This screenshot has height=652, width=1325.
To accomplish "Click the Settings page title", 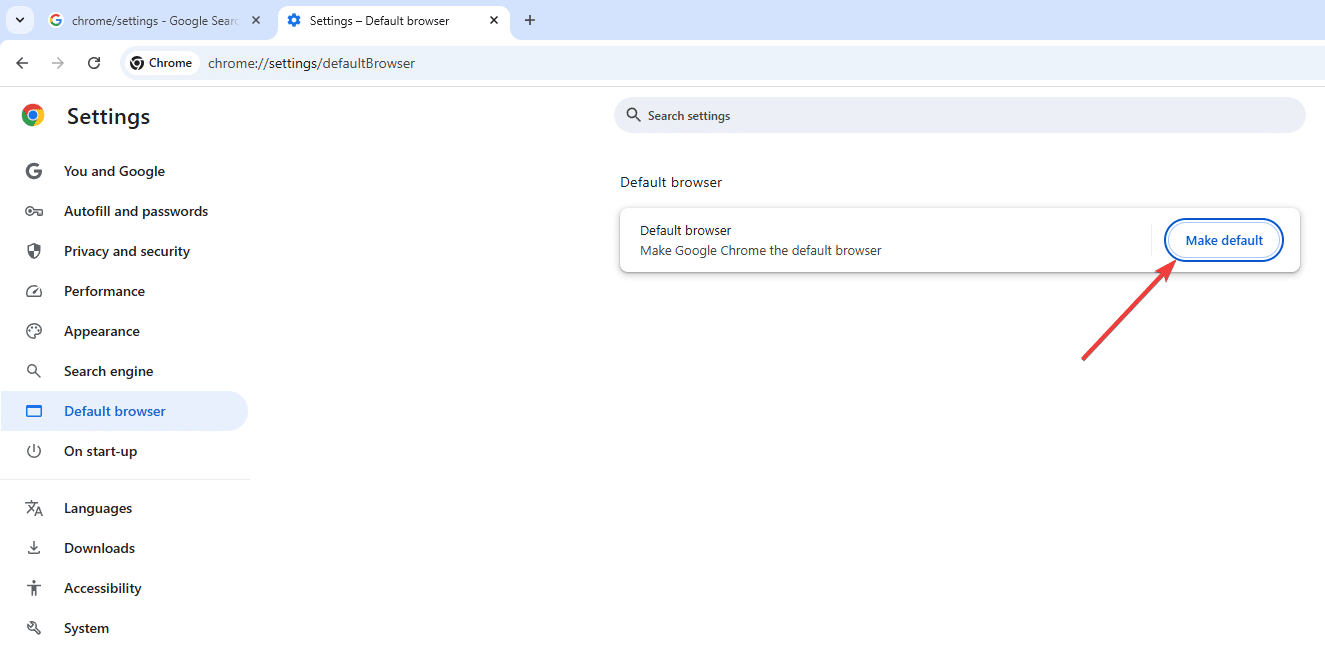I will point(108,116).
